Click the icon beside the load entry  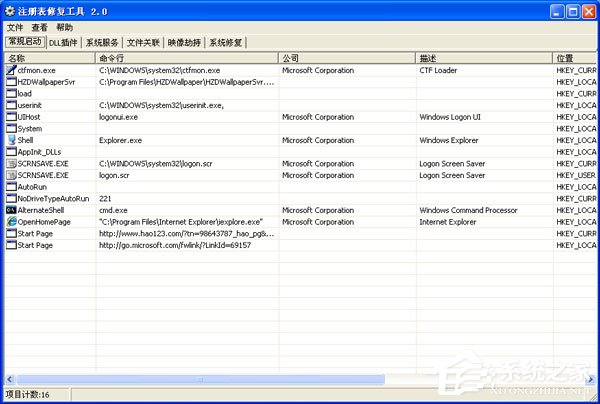point(11,94)
